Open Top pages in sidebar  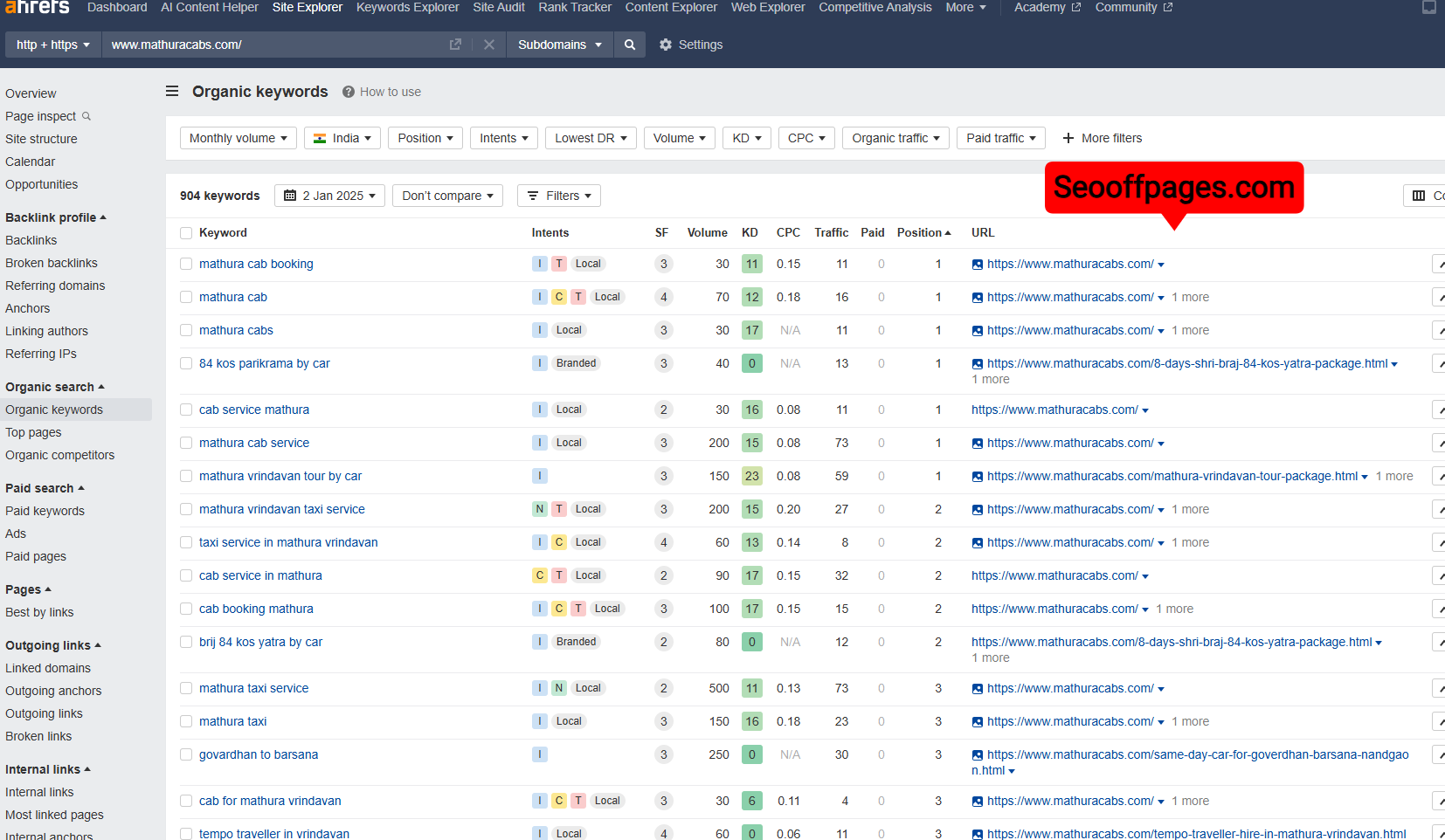tap(33, 432)
